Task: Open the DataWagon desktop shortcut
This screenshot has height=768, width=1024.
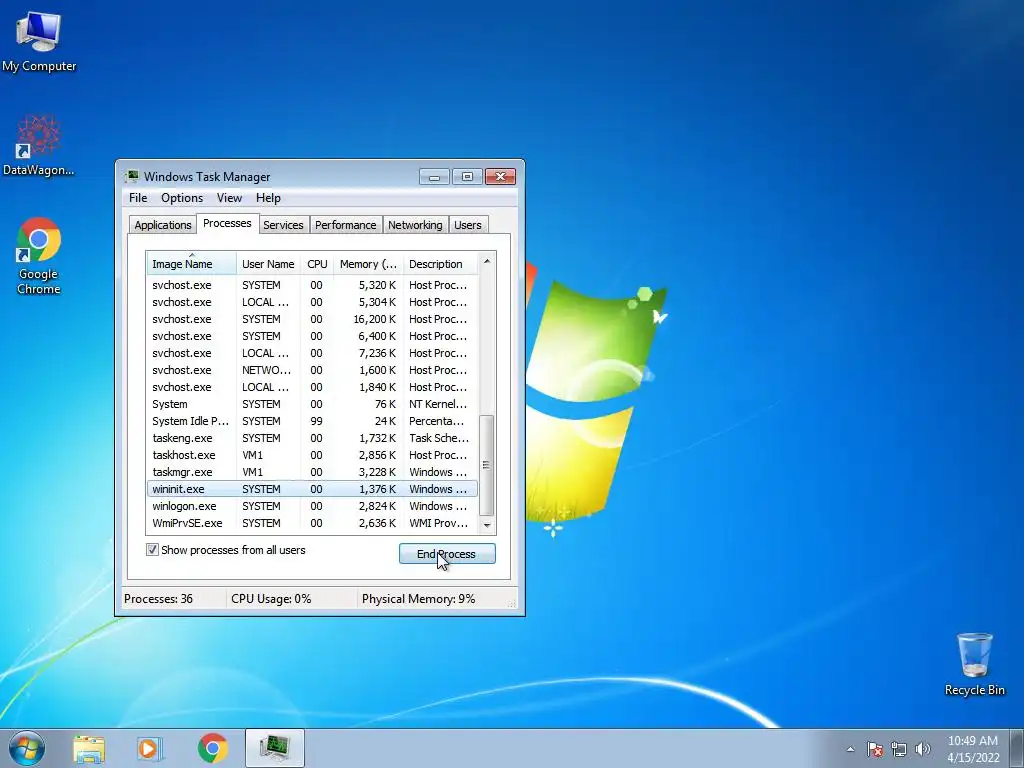Action: coord(39,145)
